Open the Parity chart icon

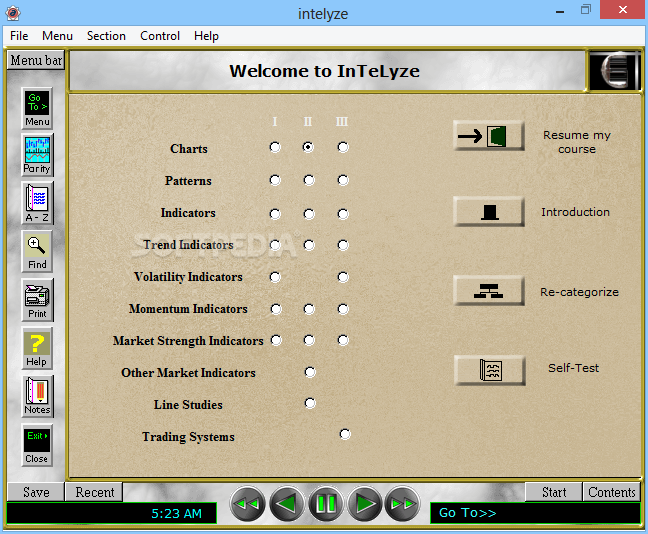click(37, 155)
